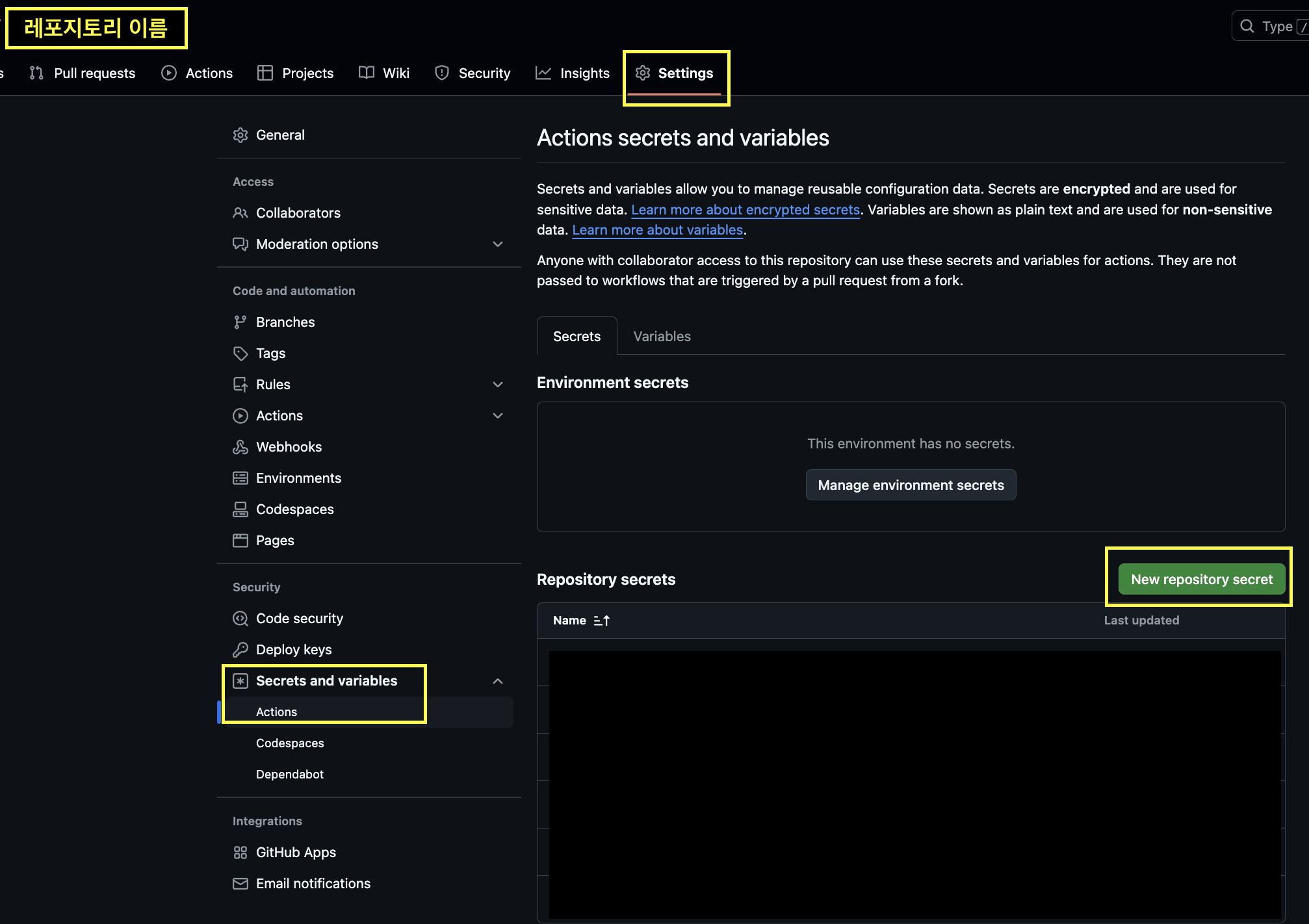Click the Branches git-branch icon

240,322
